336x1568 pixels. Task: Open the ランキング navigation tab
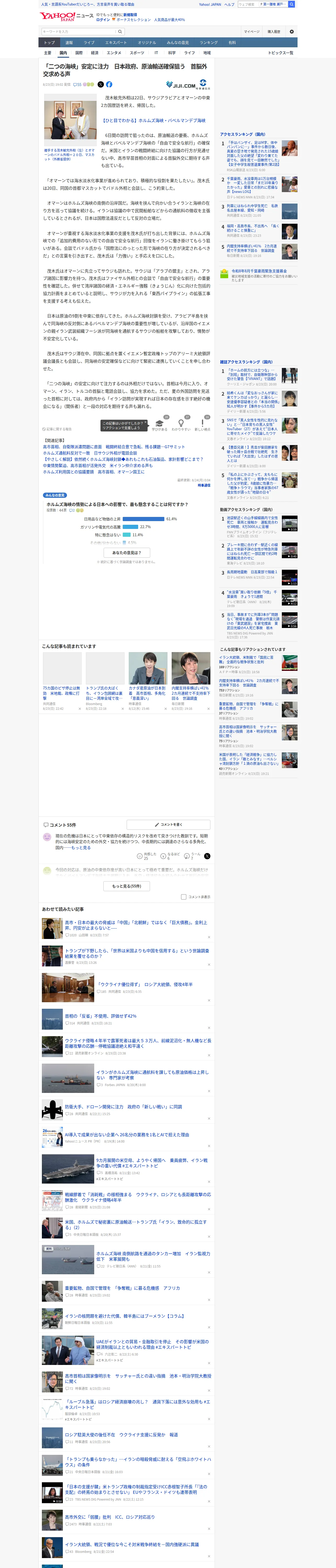click(209, 43)
